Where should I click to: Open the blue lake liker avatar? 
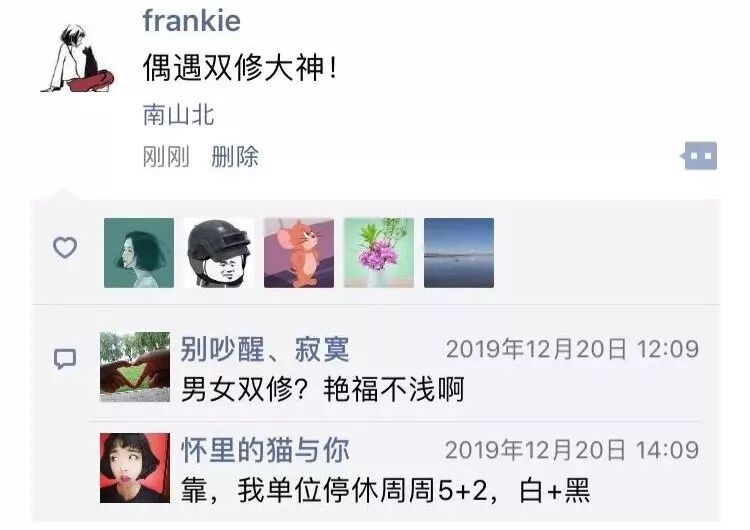[x=459, y=253]
